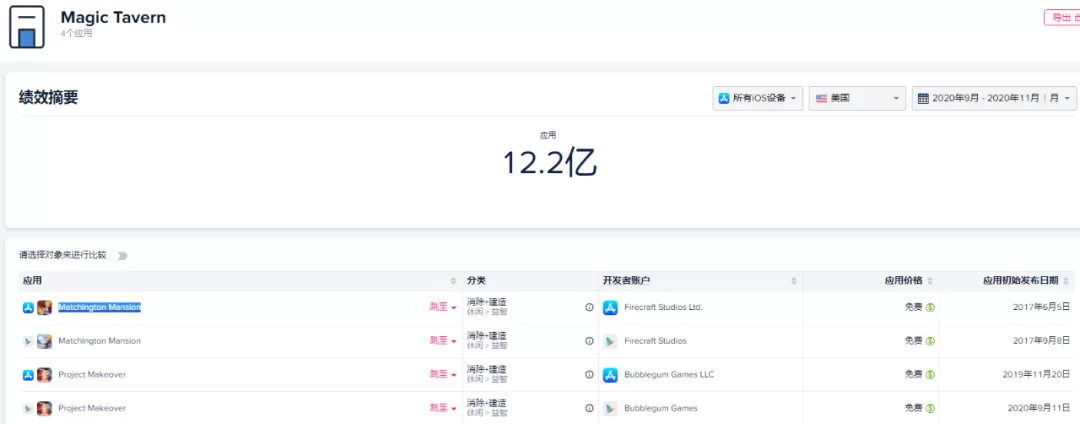The image size is (1080, 424).
Task: Click the 导出 export button
Action: tap(1062, 18)
